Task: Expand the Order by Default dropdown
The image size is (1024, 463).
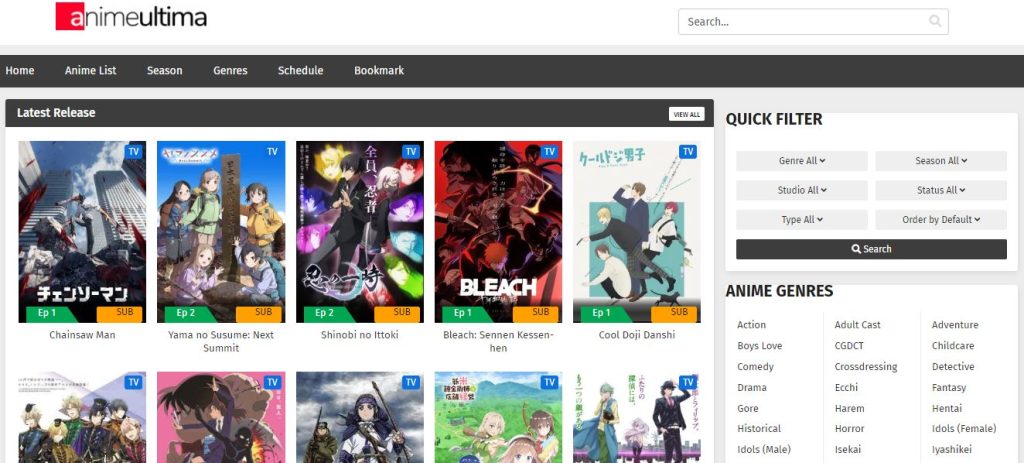Action: (x=941, y=219)
